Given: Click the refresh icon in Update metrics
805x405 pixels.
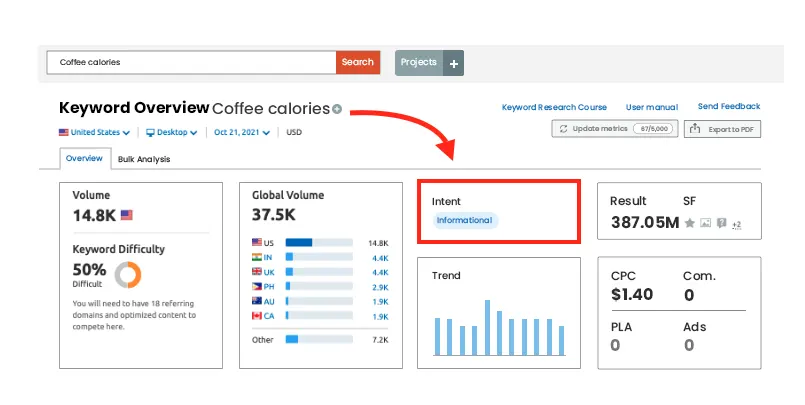Looking at the screenshot, I should pyautogui.click(x=563, y=129).
